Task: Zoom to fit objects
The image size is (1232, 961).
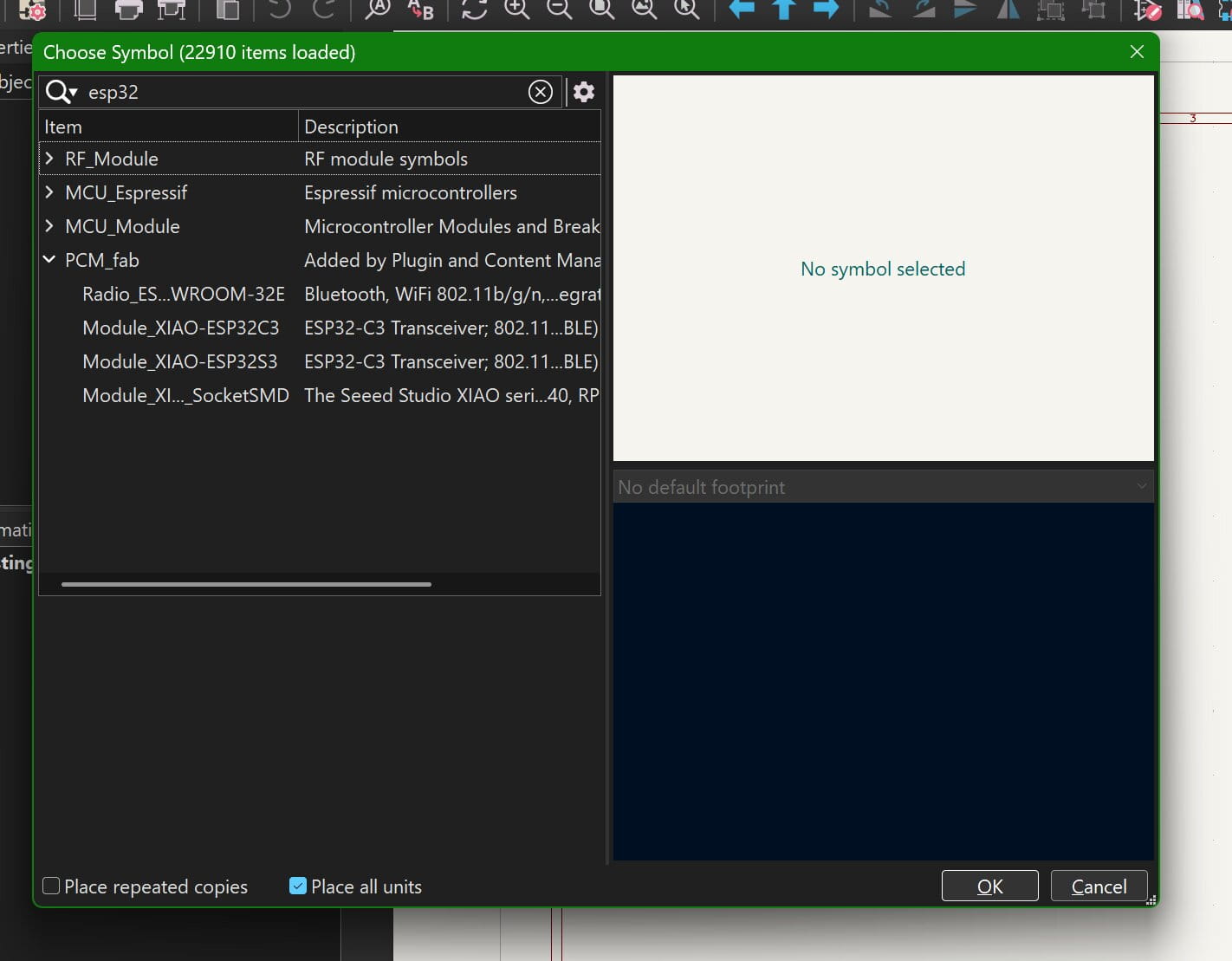Action: [x=645, y=10]
